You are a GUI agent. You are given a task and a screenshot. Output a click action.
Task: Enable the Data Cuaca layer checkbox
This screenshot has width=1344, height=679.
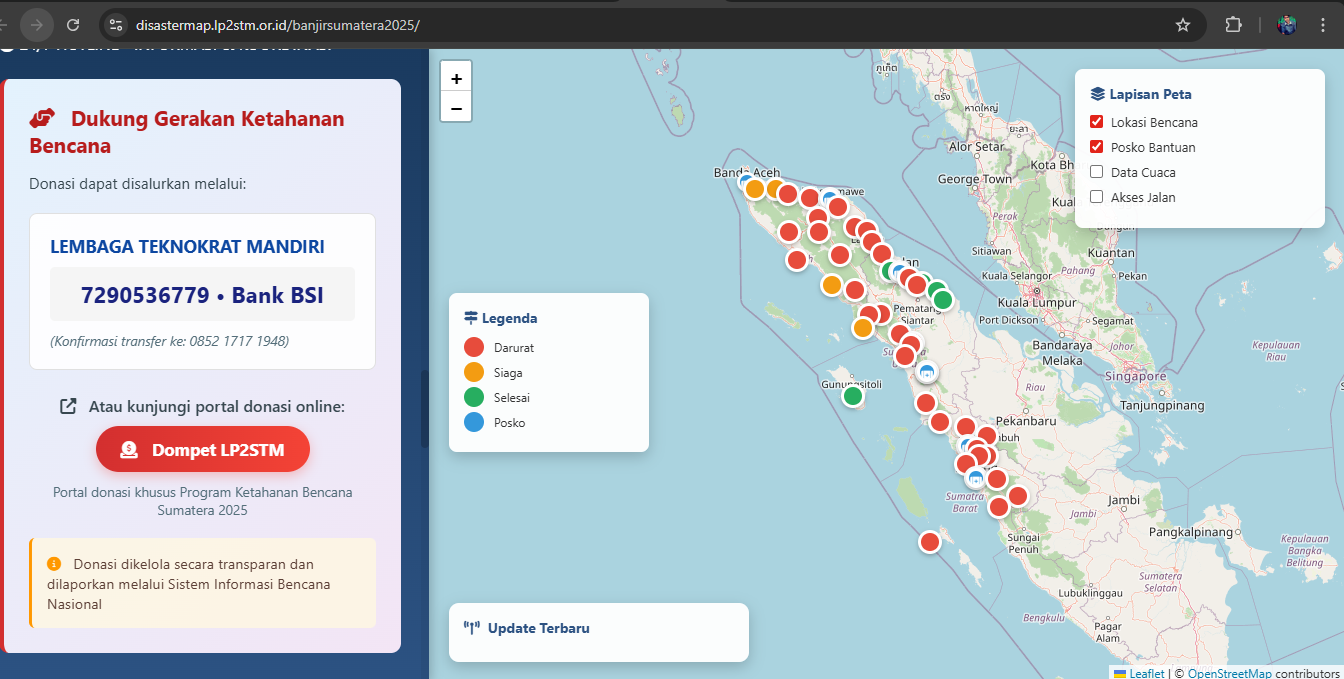click(1097, 172)
